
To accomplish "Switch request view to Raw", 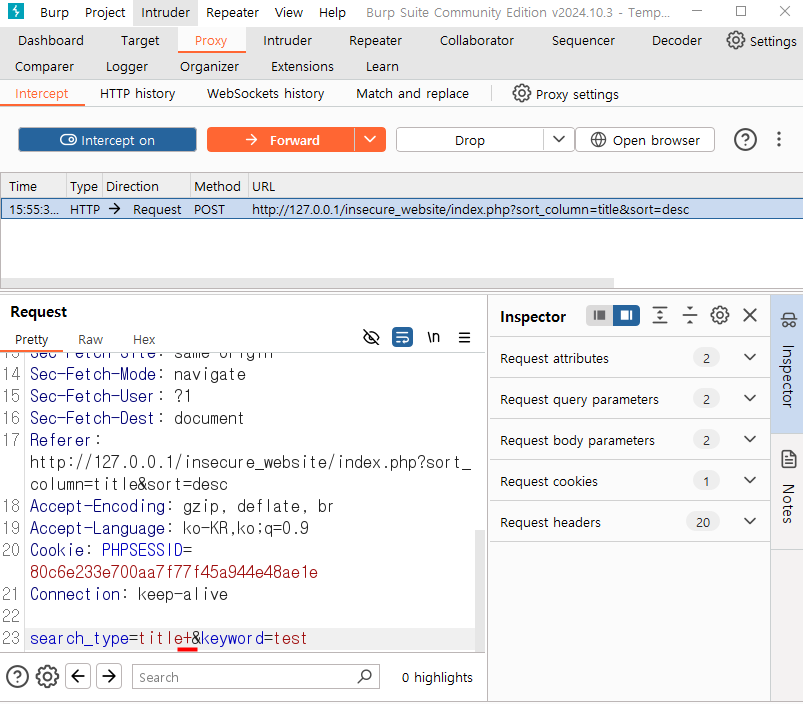I will point(90,339).
